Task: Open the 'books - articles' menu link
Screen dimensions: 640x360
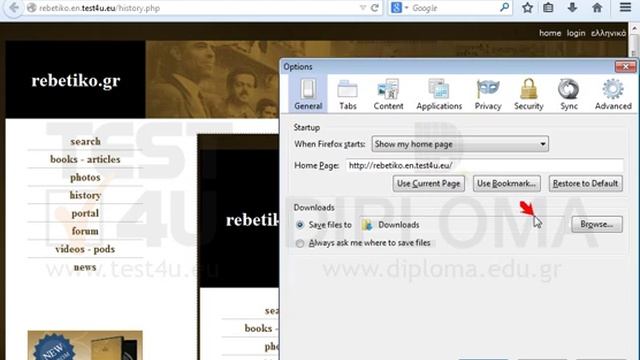Action: (x=85, y=159)
